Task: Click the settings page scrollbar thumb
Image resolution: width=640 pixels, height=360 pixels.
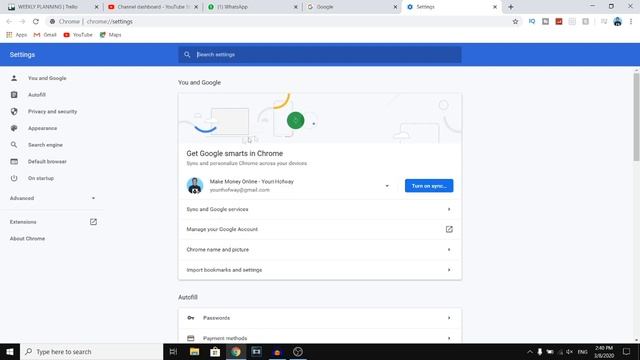Action: [x=636, y=117]
